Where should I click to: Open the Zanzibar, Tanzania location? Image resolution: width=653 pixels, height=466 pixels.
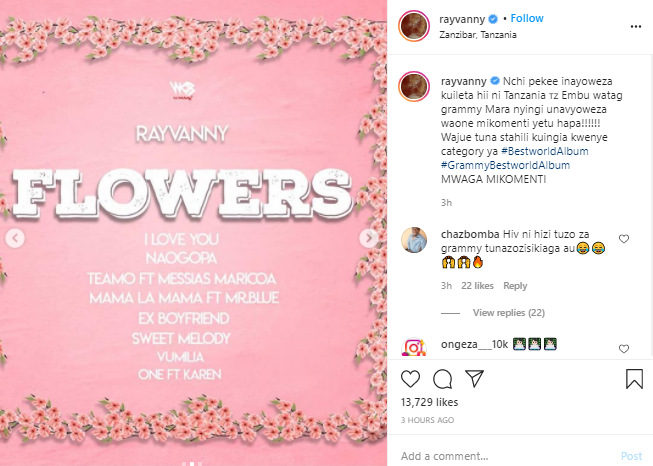click(478, 35)
